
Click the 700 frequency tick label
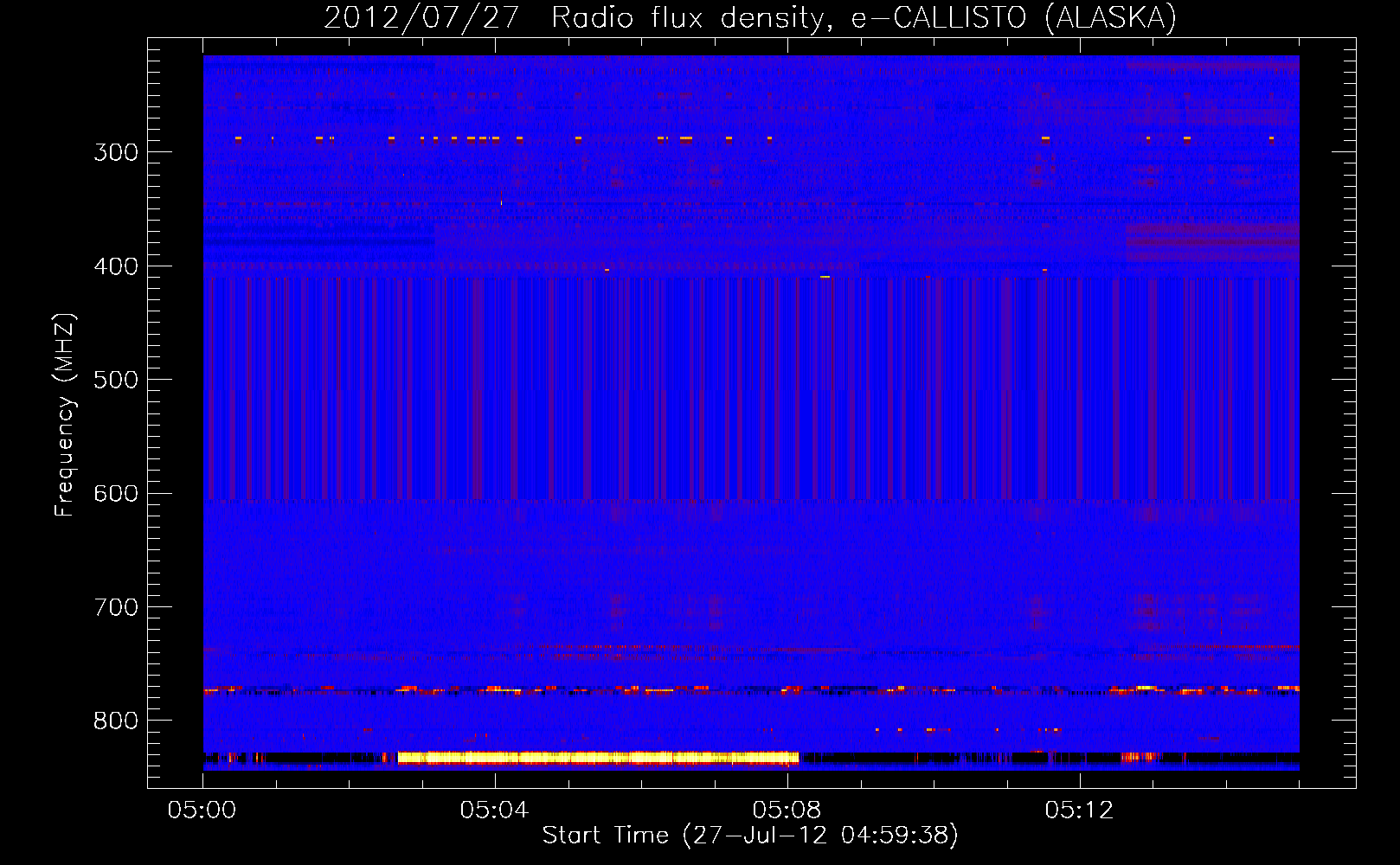click(116, 607)
